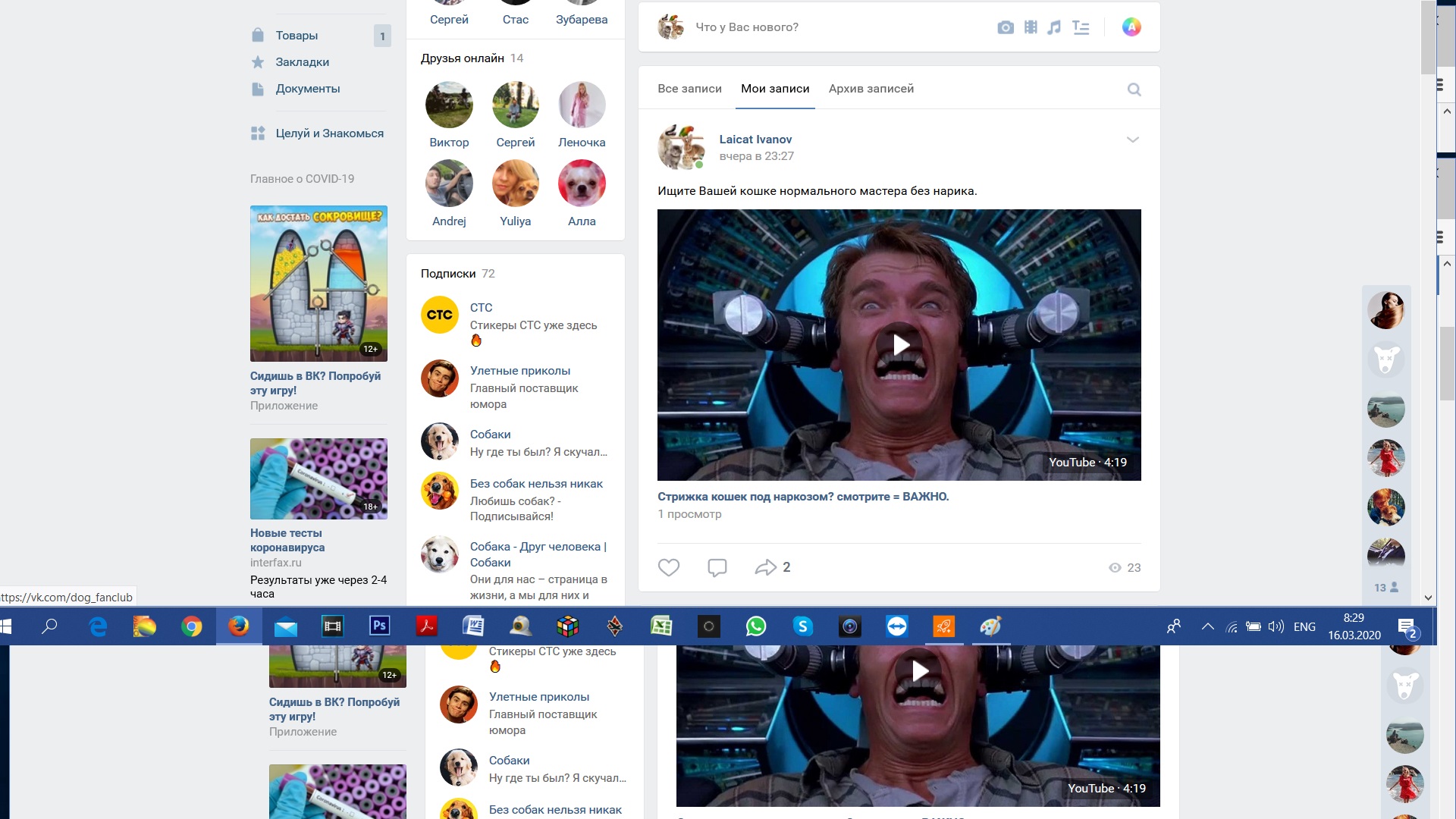Click the СТС yellow logo icon
The height and width of the screenshot is (819, 1456).
tap(440, 315)
